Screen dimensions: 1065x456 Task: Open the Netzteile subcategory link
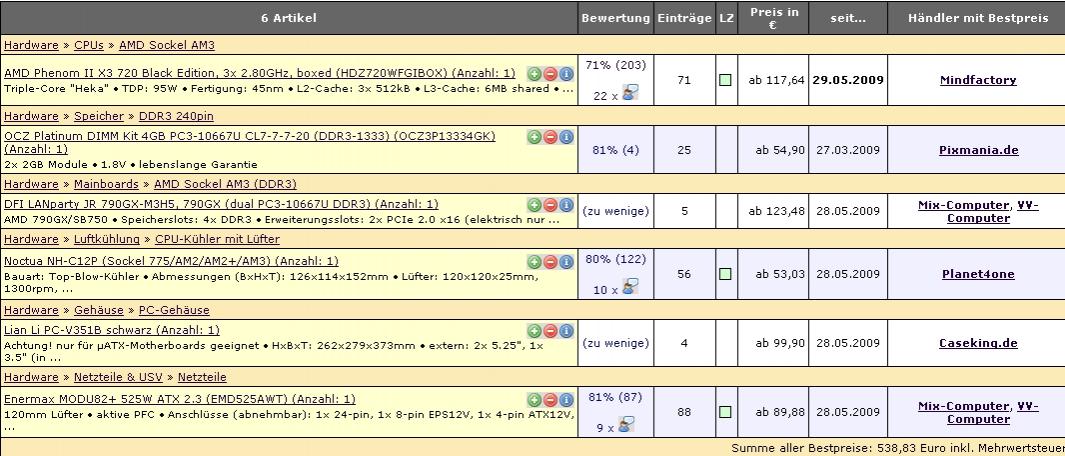(202, 377)
